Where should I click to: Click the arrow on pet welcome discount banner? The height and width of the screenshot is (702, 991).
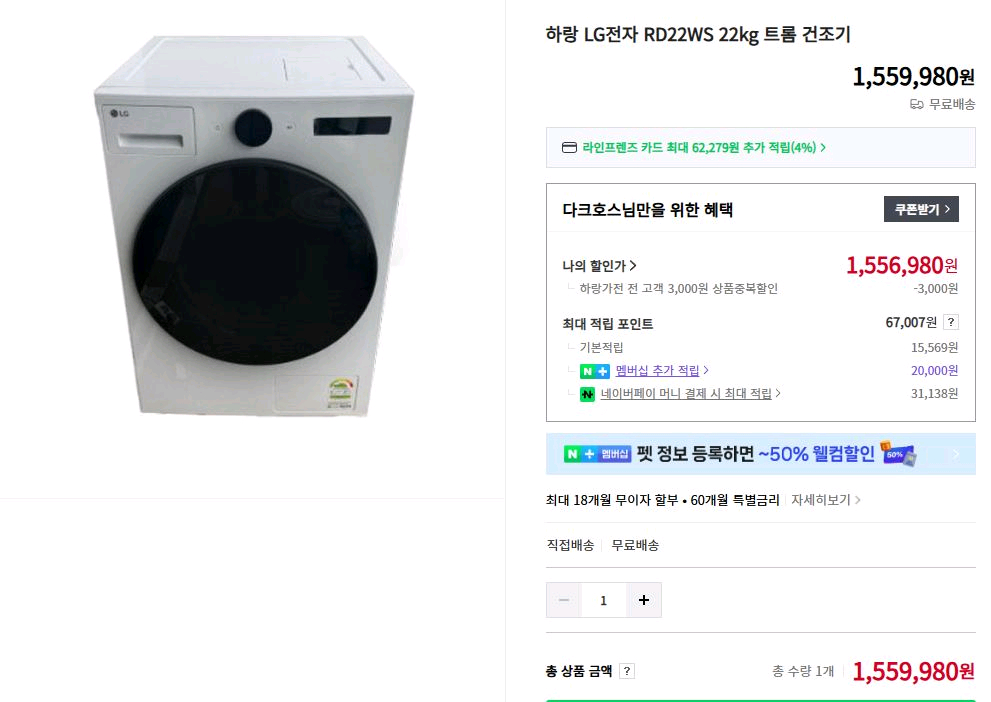[955, 454]
